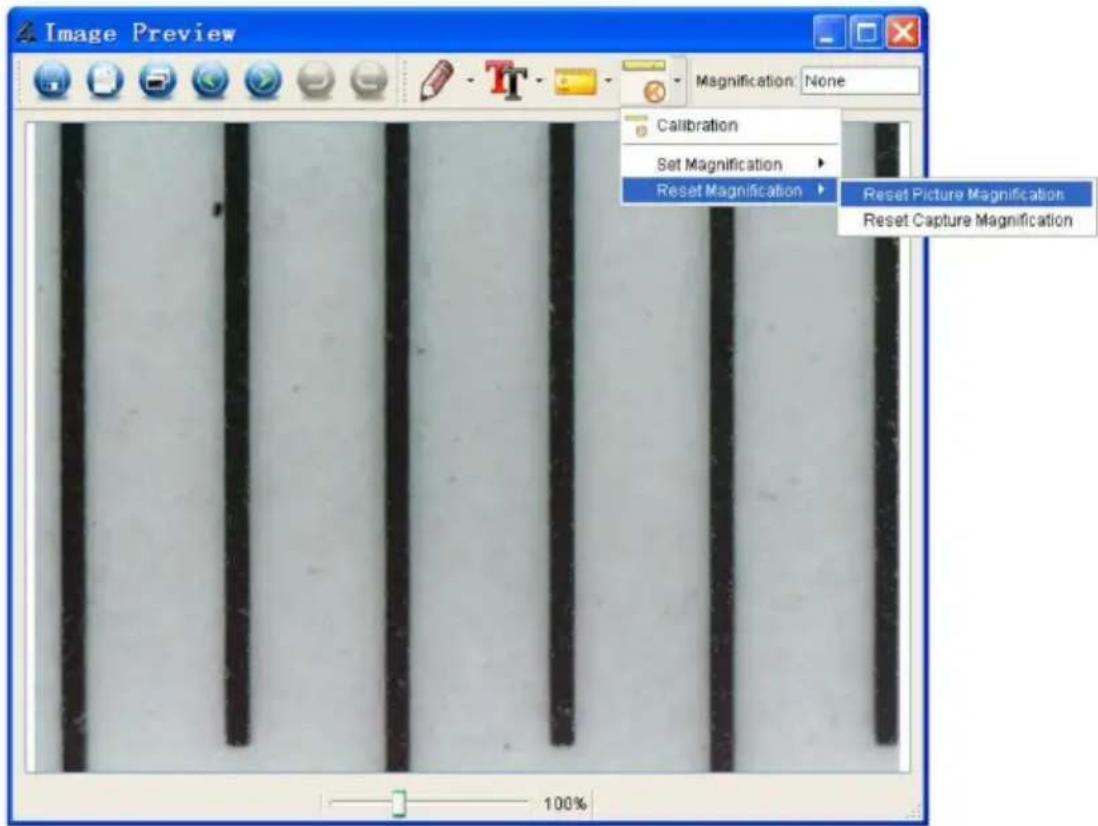Choose Reset Picture Magnification

tap(966, 194)
